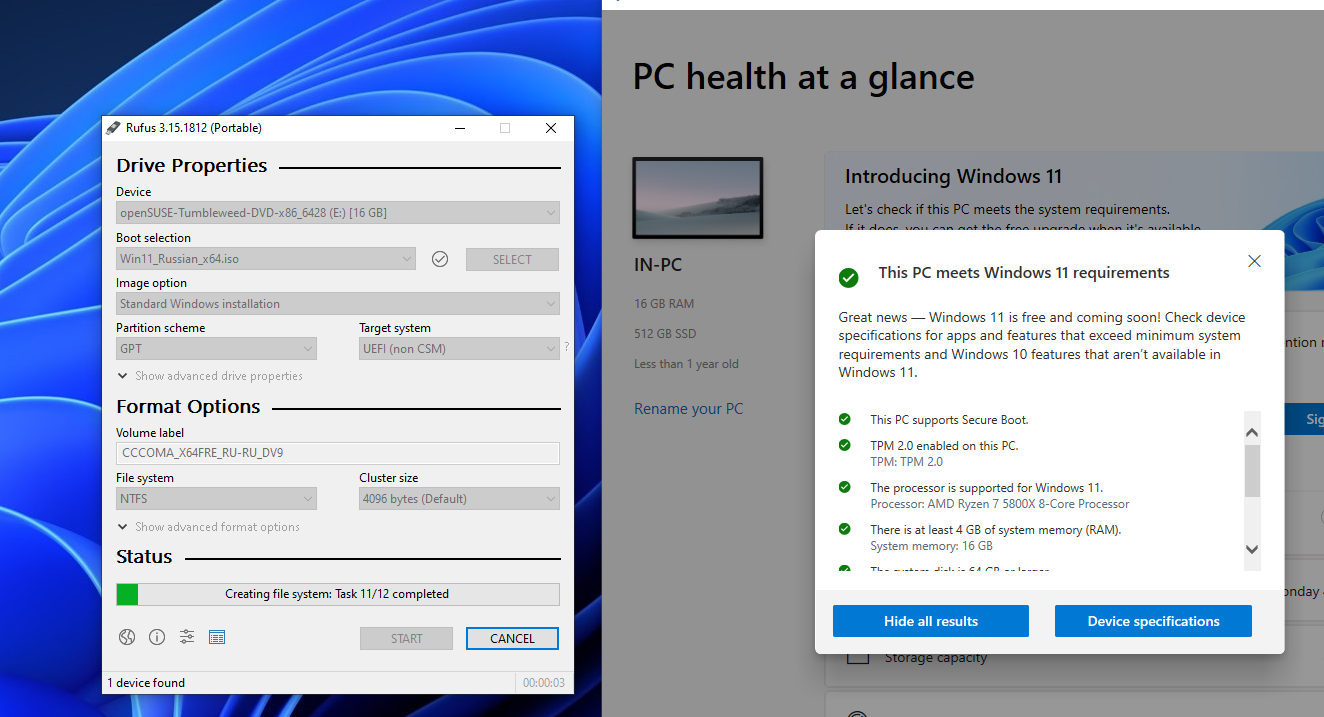Open the Boot selection dropdown

(x=266, y=259)
